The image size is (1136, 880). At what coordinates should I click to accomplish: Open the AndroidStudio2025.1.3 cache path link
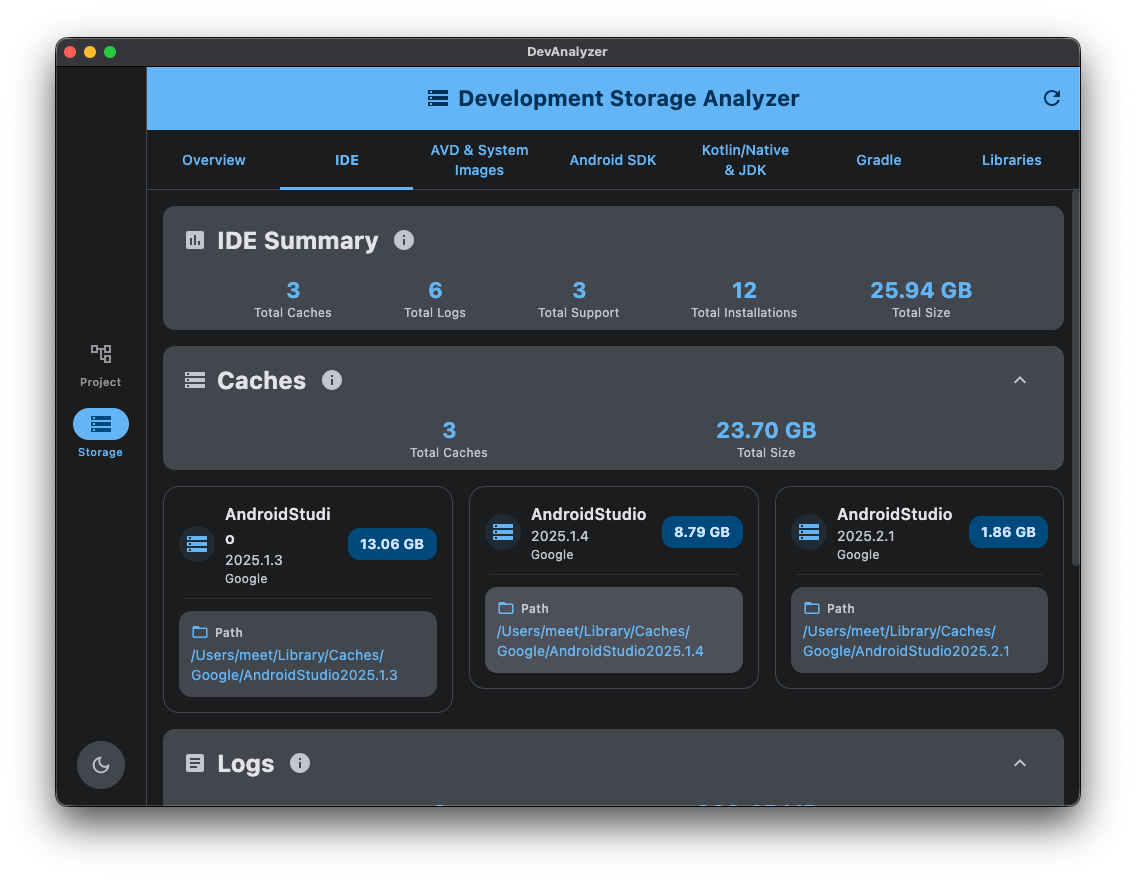[x=294, y=665]
